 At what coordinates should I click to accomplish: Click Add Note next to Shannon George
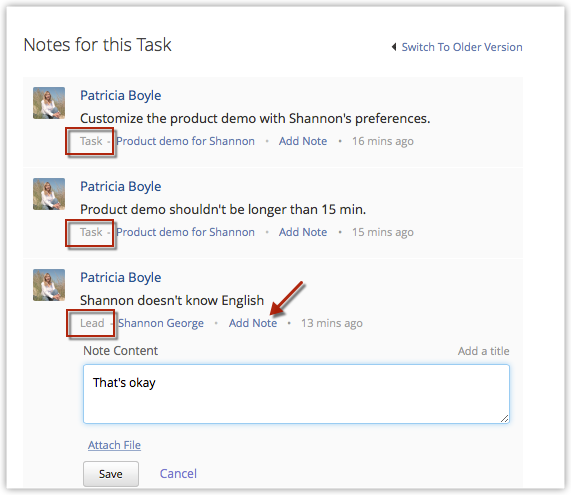(x=253, y=323)
